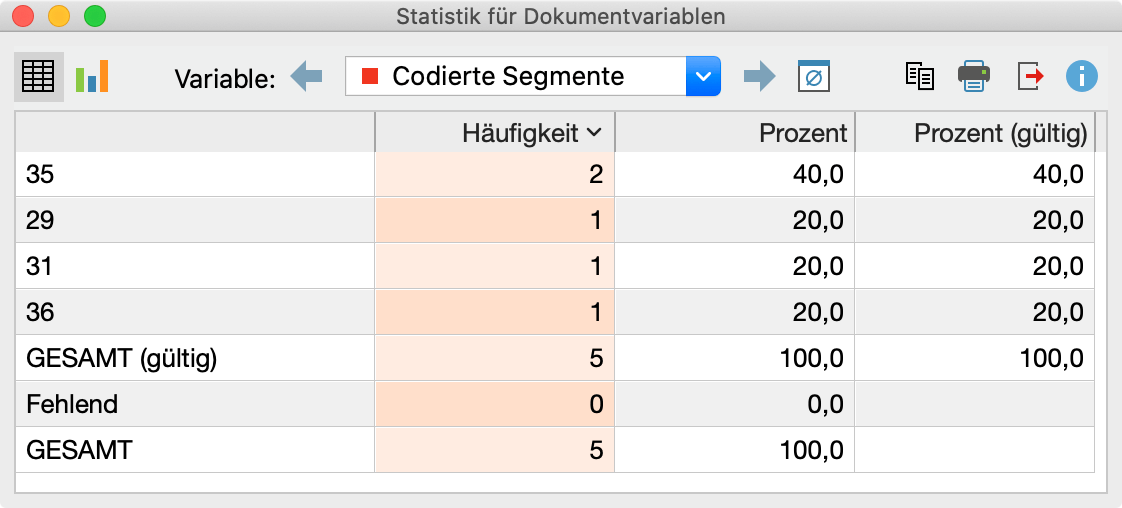Click the Prozent column header

(x=734, y=132)
